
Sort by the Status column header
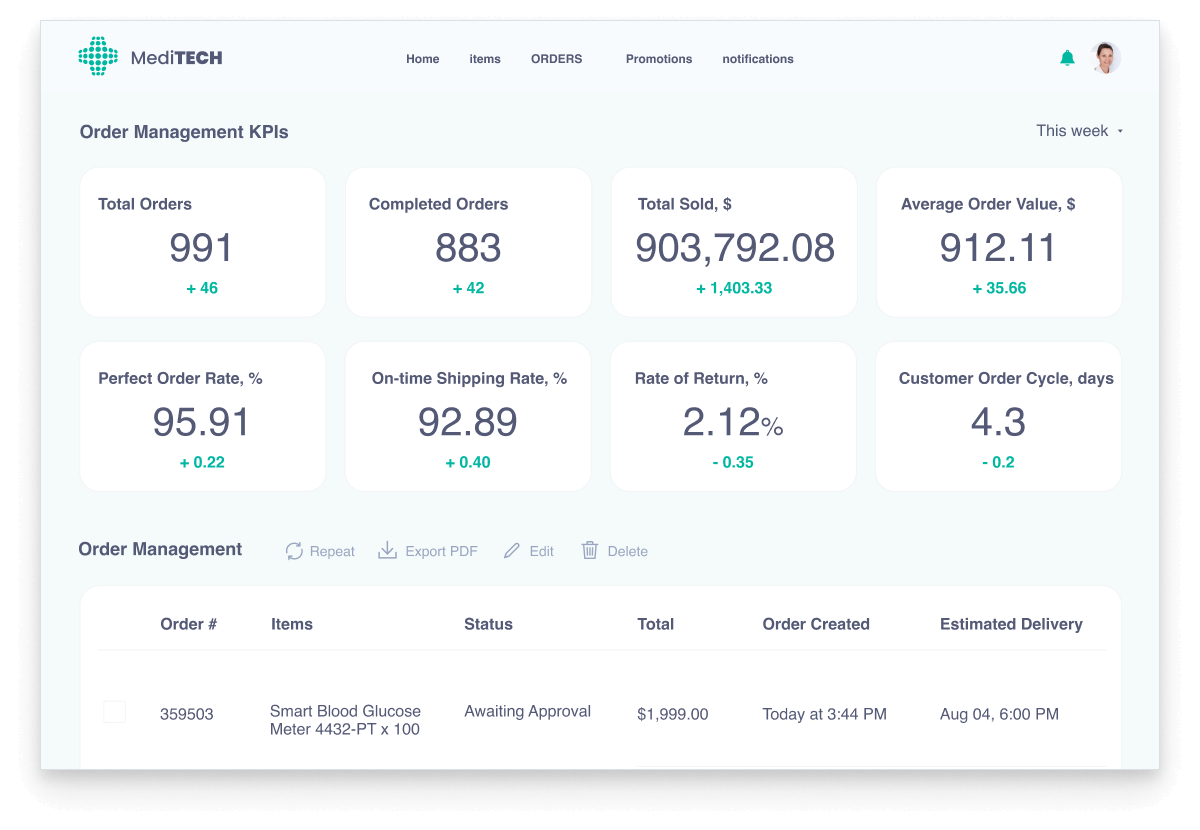pyautogui.click(x=488, y=624)
